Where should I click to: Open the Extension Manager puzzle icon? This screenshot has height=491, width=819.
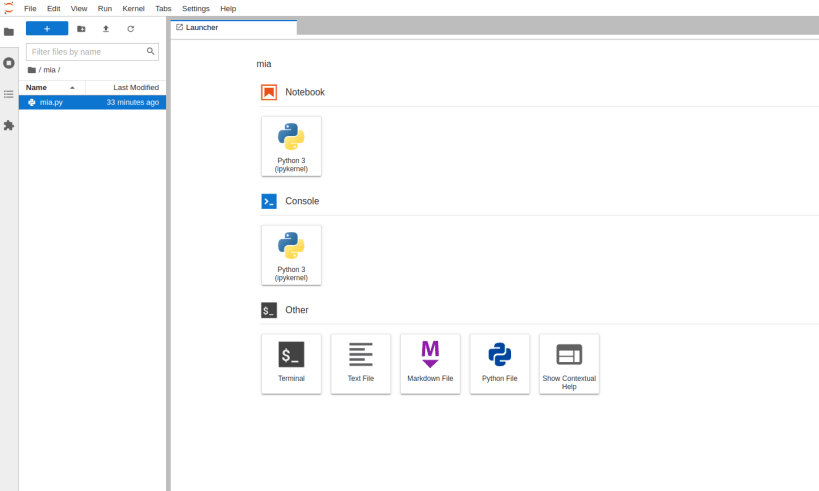[9, 126]
